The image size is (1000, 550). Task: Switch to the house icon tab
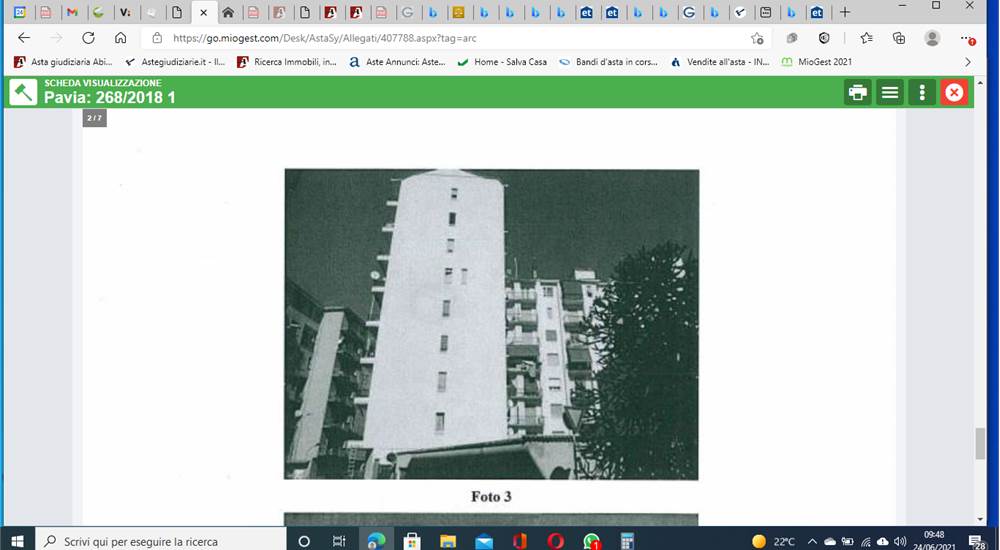pyautogui.click(x=228, y=12)
